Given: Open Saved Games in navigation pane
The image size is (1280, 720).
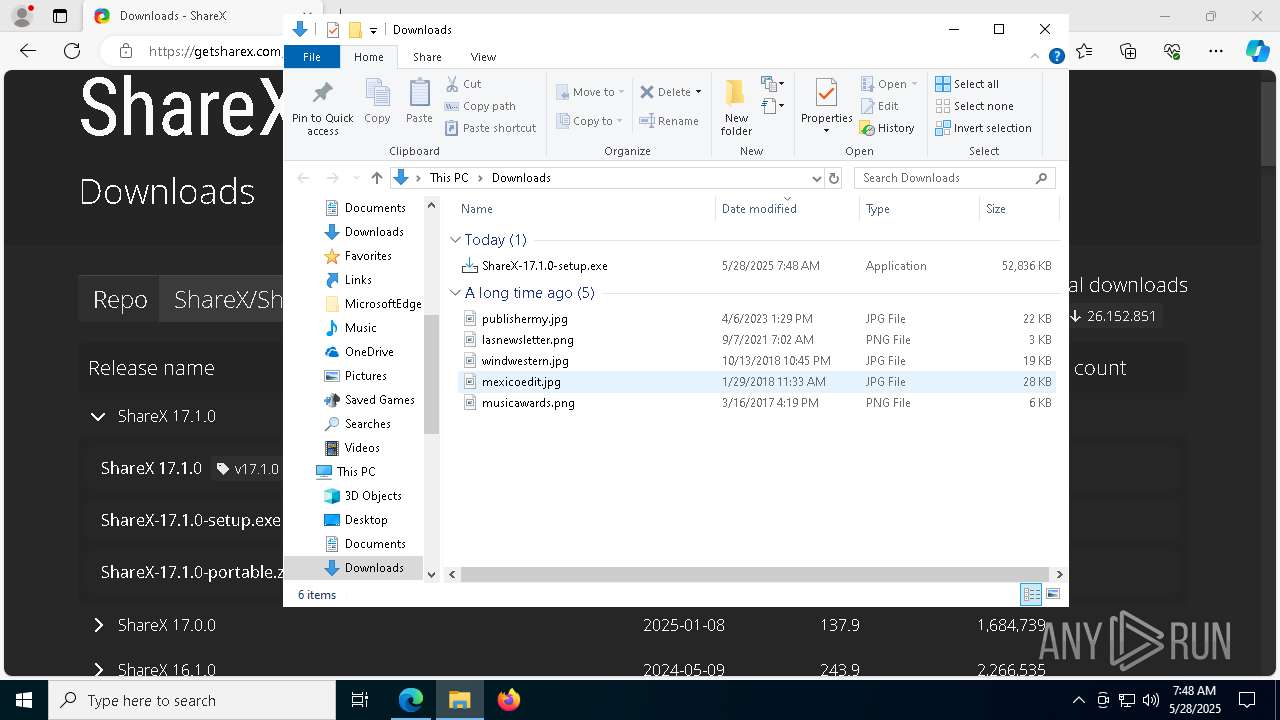Looking at the screenshot, I should coord(379,400).
